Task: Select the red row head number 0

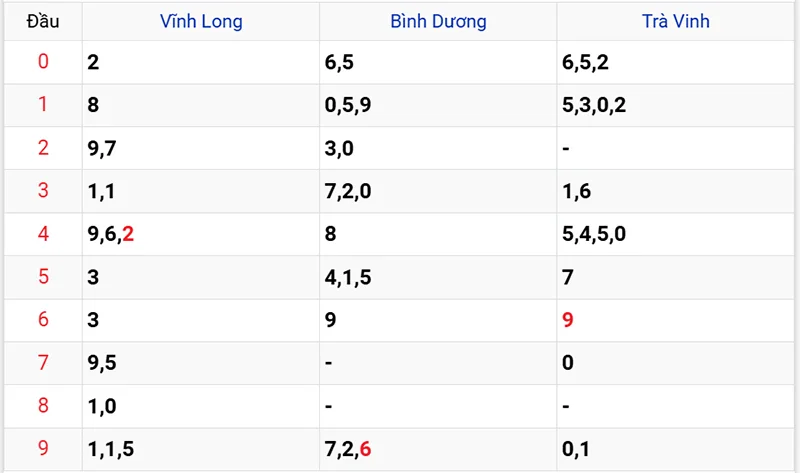Action: (43, 62)
